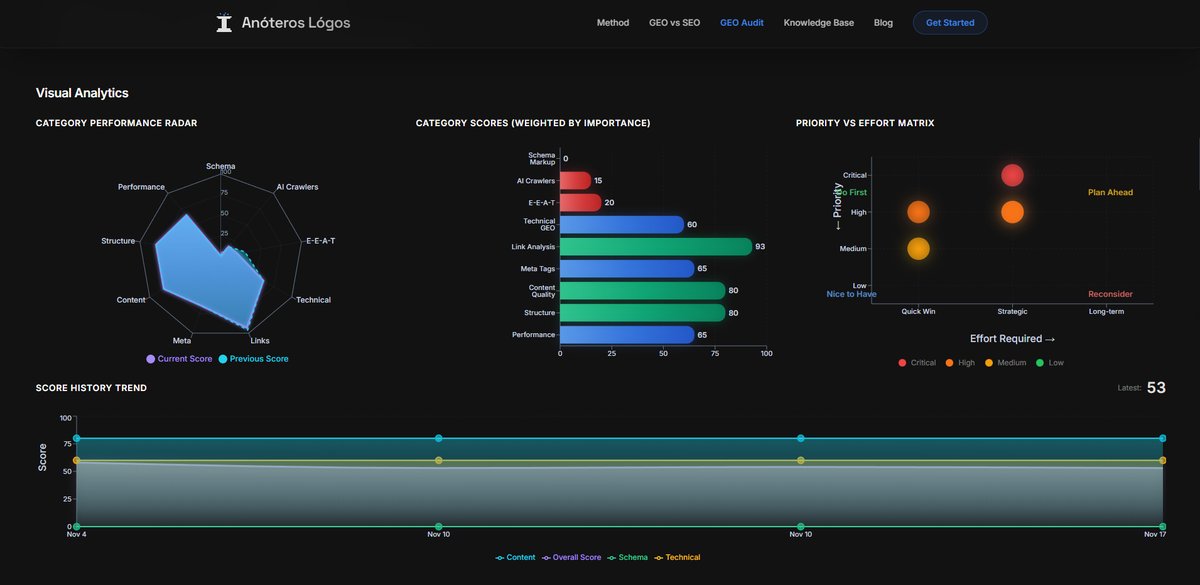This screenshot has width=1200, height=585.
Task: Click the Category Performance Radar title
Action: [x=116, y=123]
